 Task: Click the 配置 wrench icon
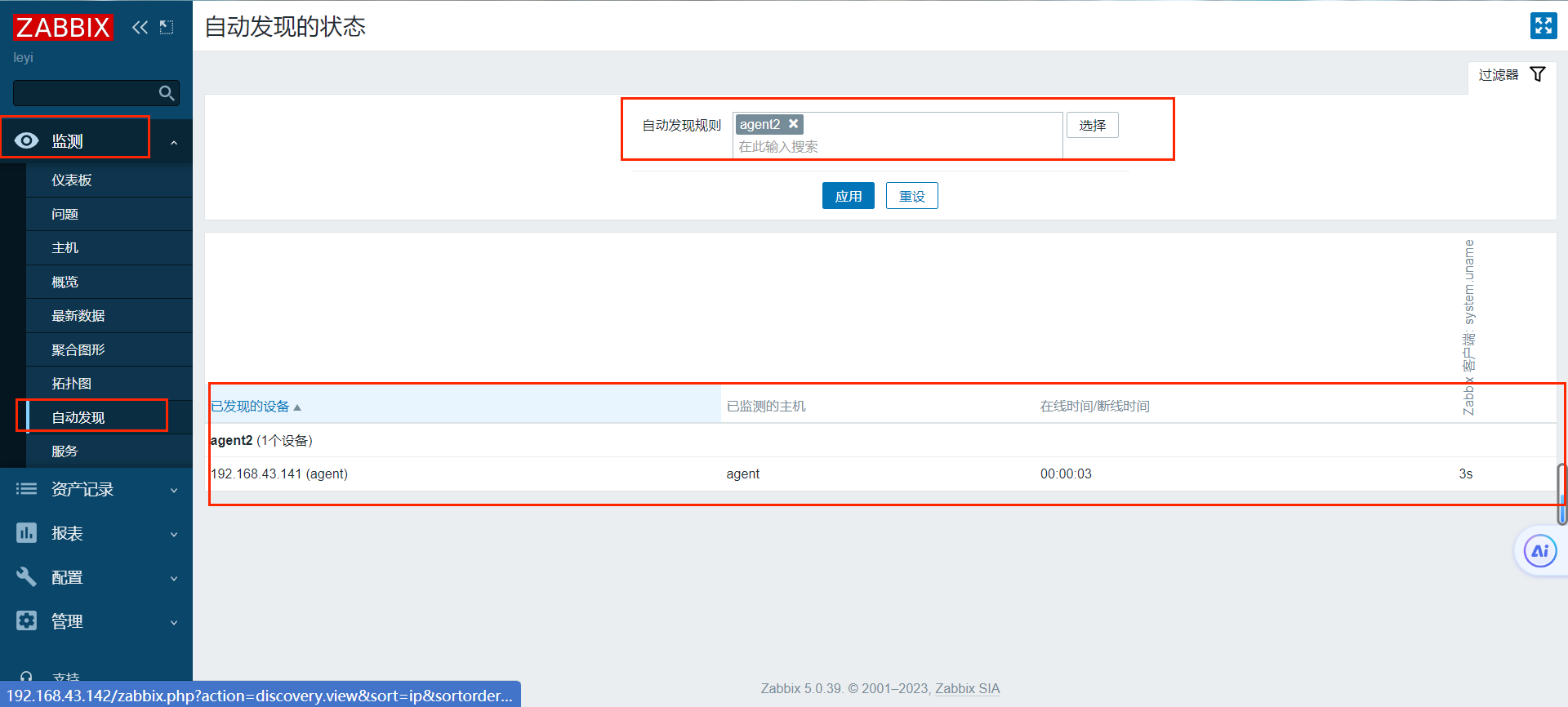(26, 577)
